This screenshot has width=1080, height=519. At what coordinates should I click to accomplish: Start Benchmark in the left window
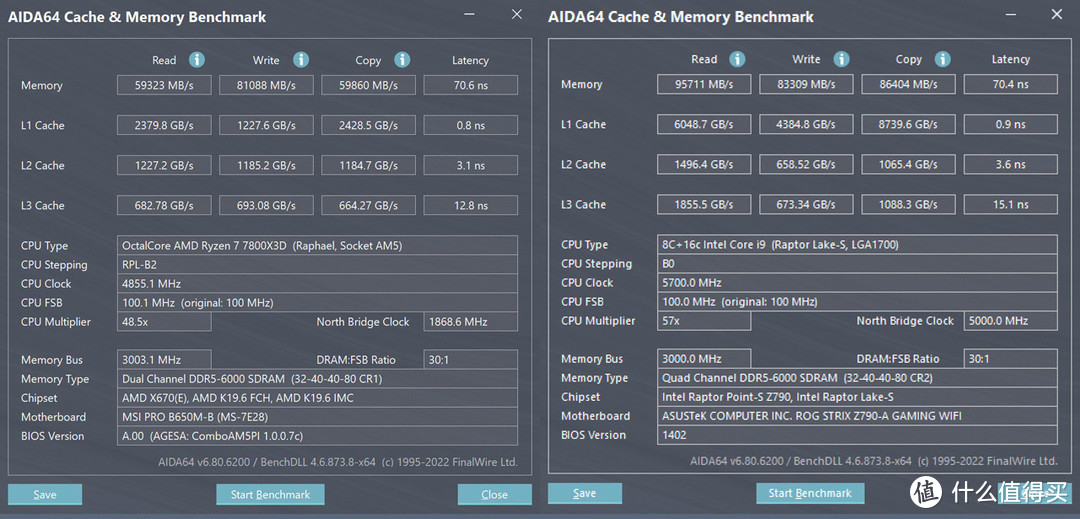click(x=270, y=494)
